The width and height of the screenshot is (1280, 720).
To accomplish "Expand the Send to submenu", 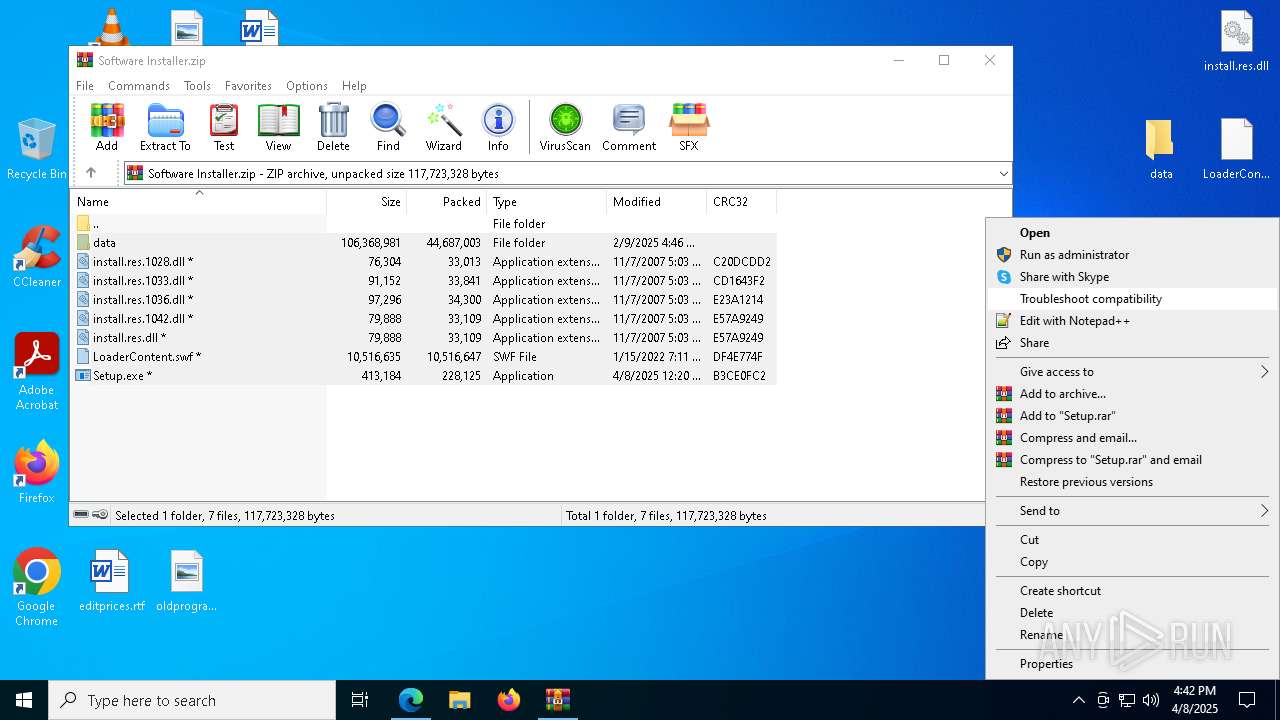I will point(1132,510).
